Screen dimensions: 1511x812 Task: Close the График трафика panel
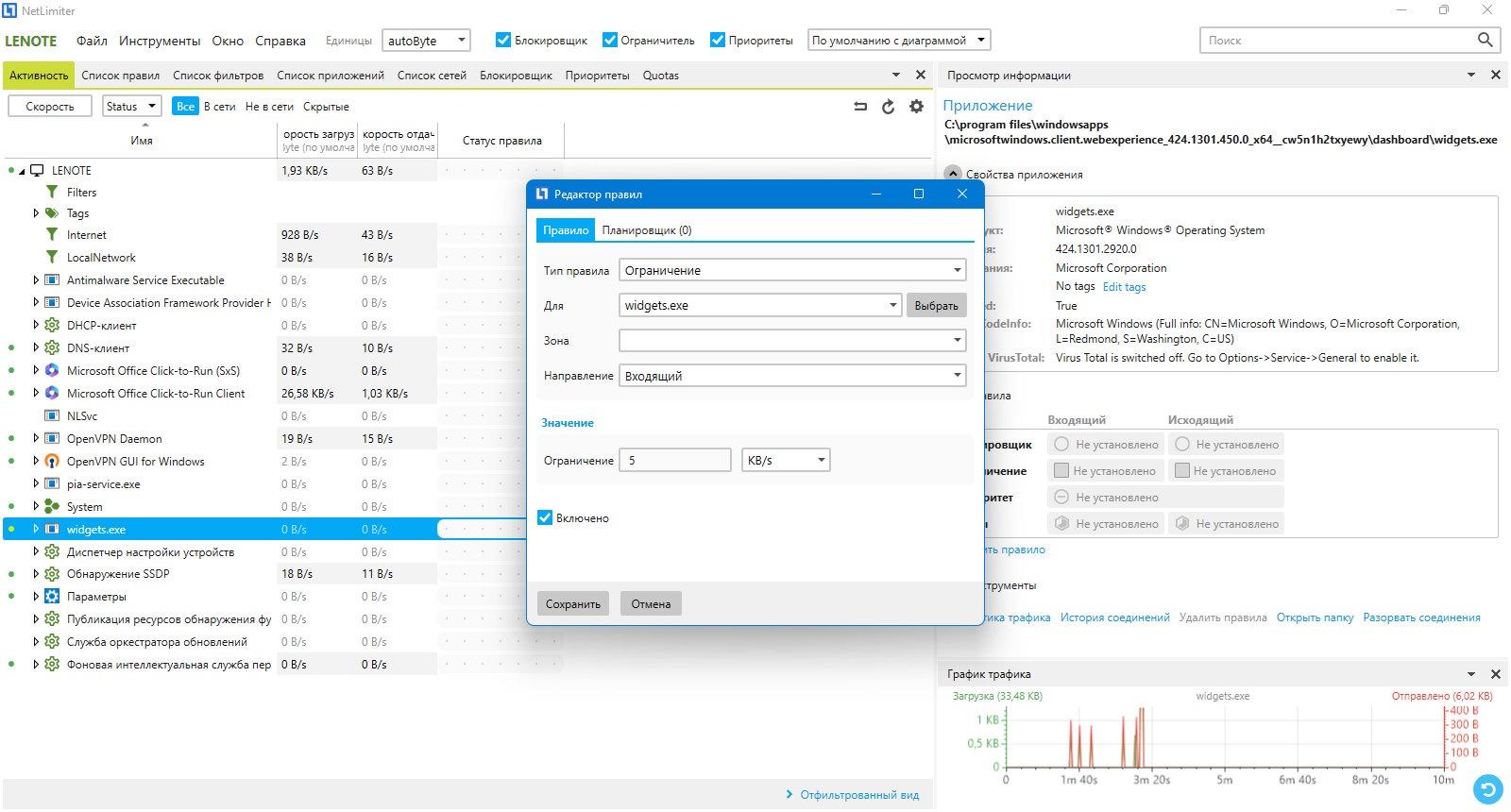click(x=1495, y=674)
